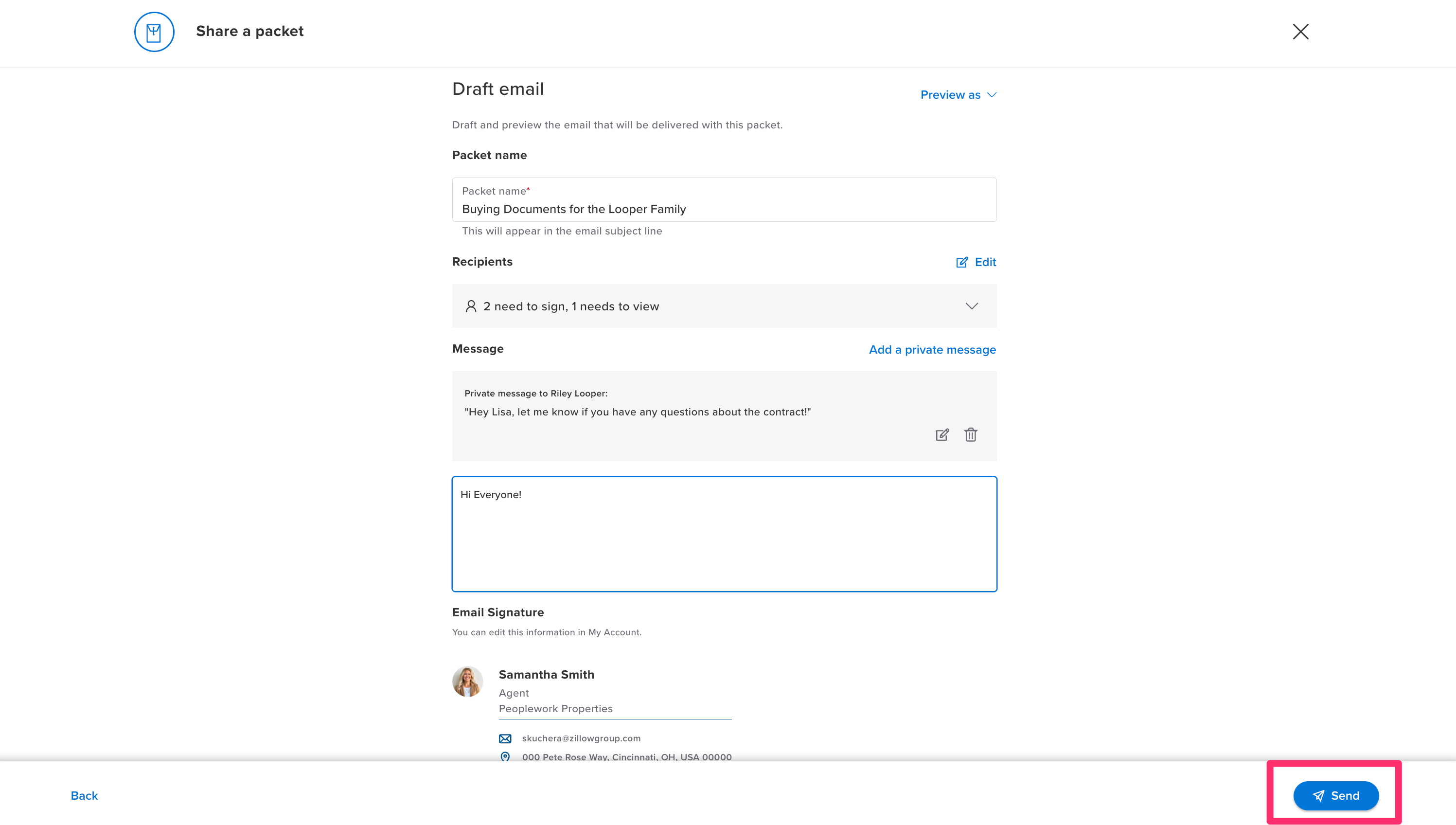Click the envelope icon beside the signature email
1456x825 pixels.
pyautogui.click(x=505, y=738)
